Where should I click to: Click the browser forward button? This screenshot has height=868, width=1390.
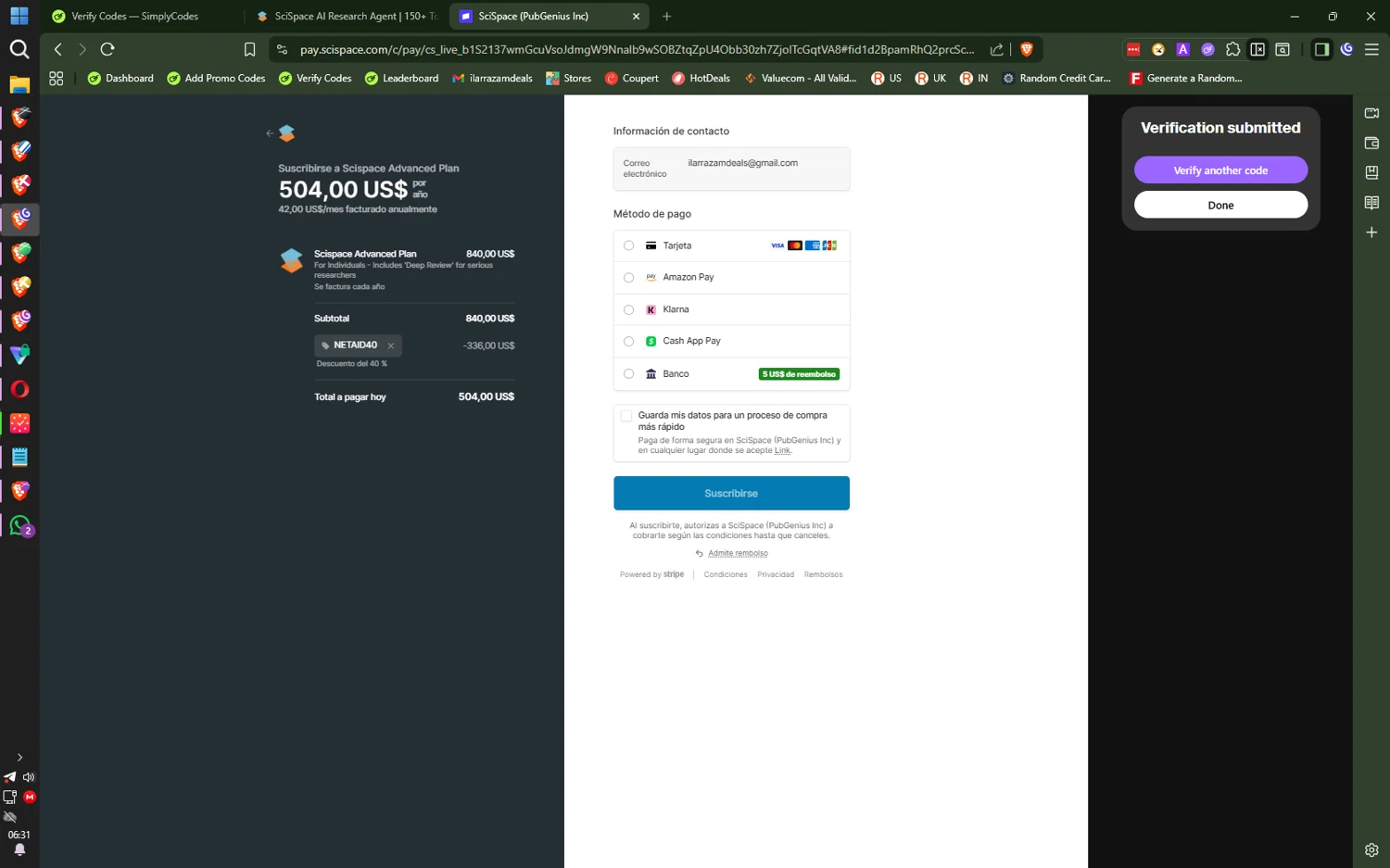(82, 49)
